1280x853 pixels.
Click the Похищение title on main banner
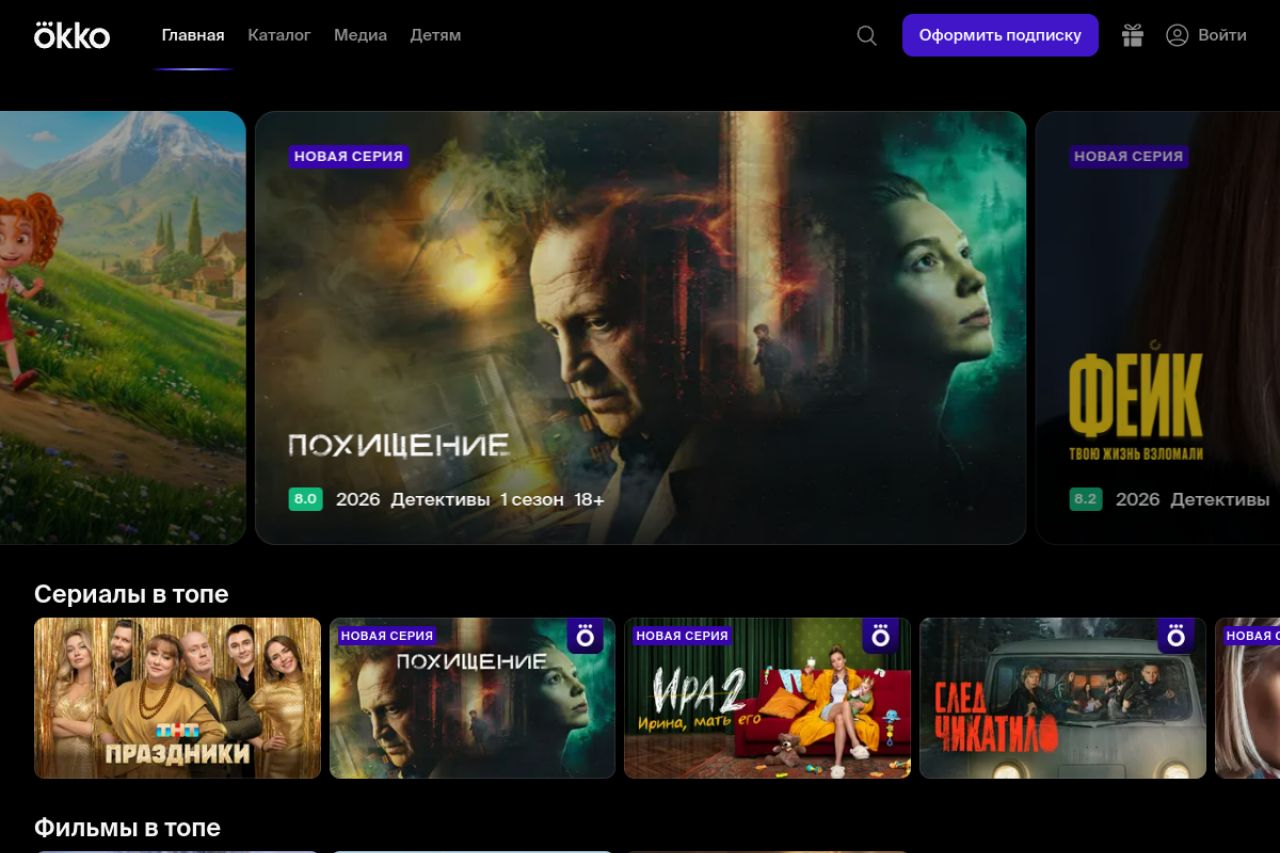pos(399,445)
